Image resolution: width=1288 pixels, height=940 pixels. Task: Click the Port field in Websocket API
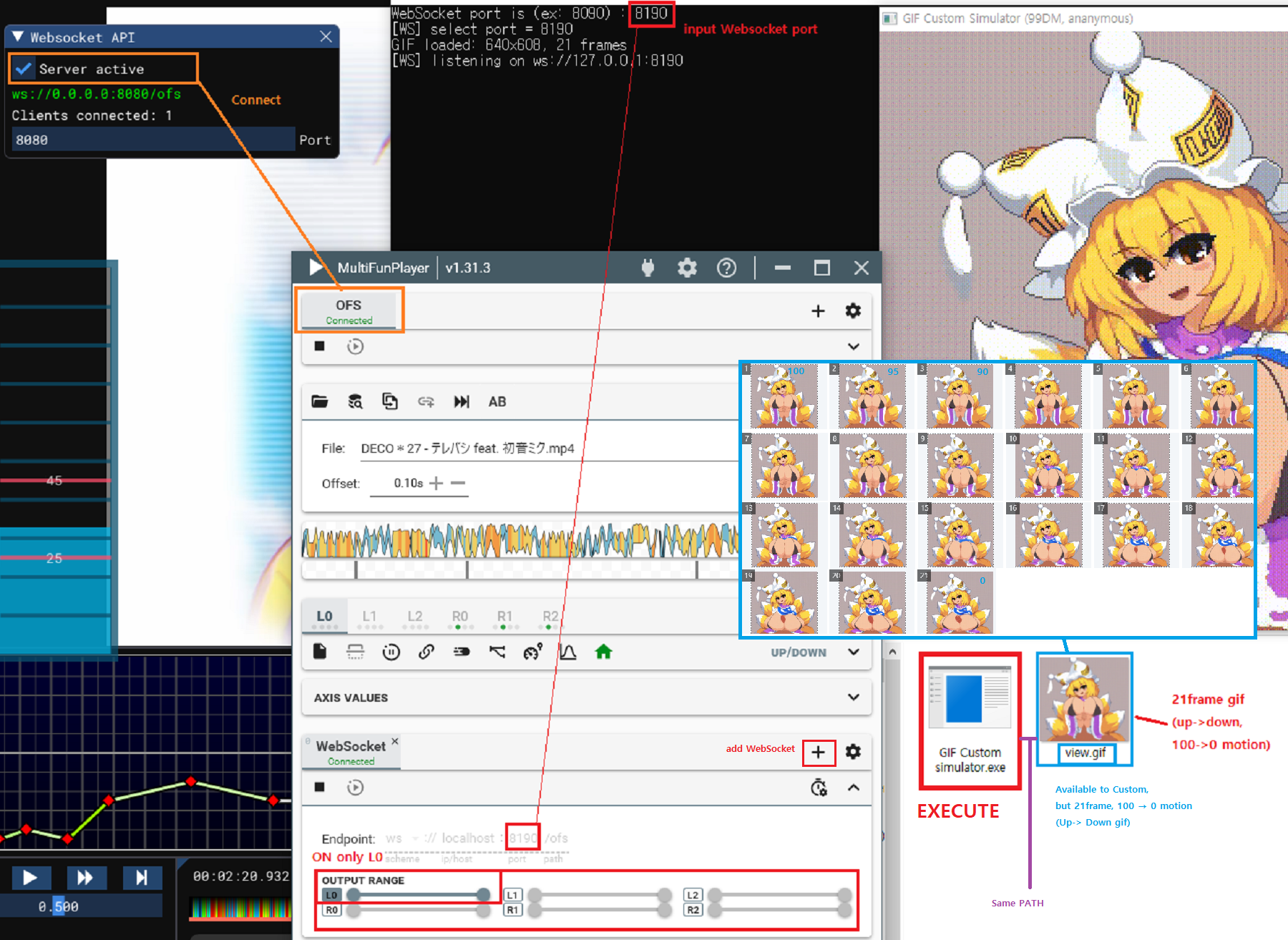click(x=153, y=139)
